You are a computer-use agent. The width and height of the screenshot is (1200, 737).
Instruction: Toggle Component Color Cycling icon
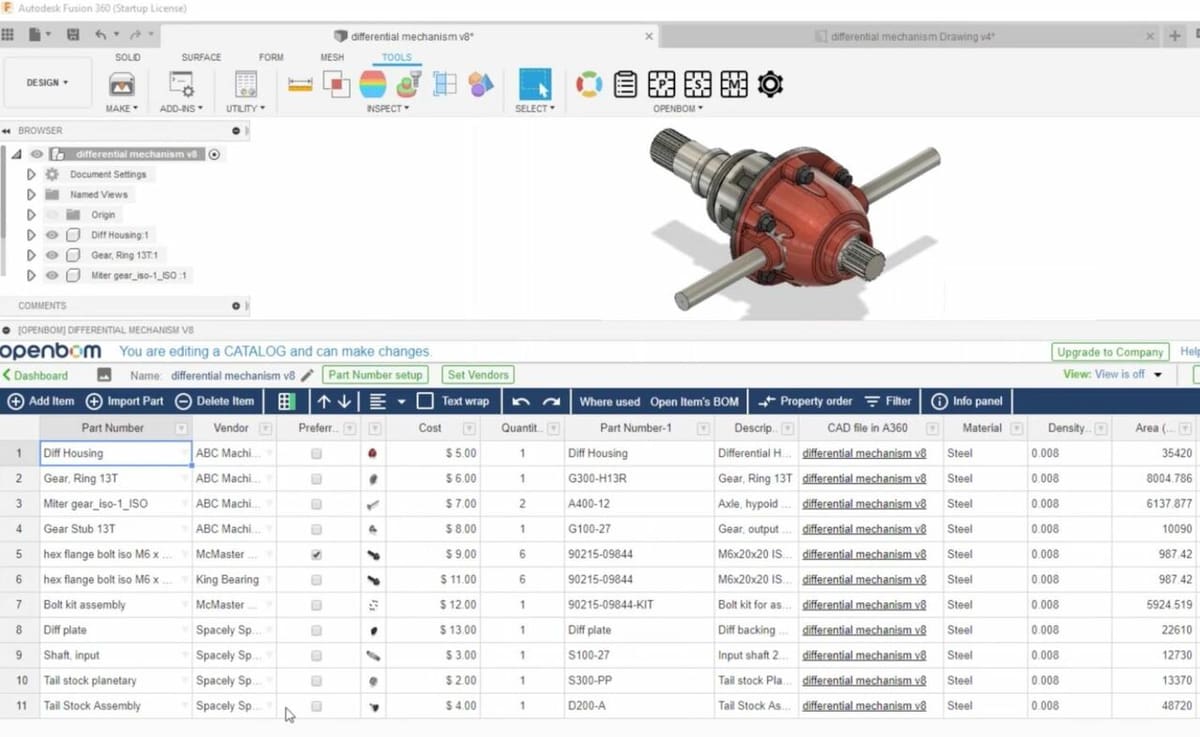[481, 85]
